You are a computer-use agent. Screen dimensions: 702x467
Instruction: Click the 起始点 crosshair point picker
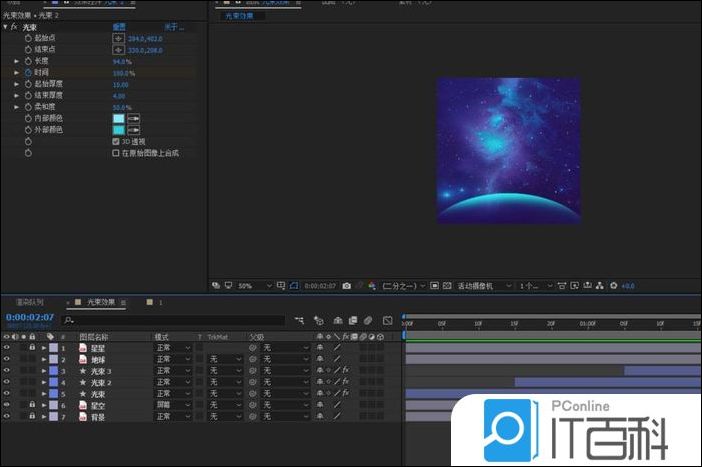point(118,38)
